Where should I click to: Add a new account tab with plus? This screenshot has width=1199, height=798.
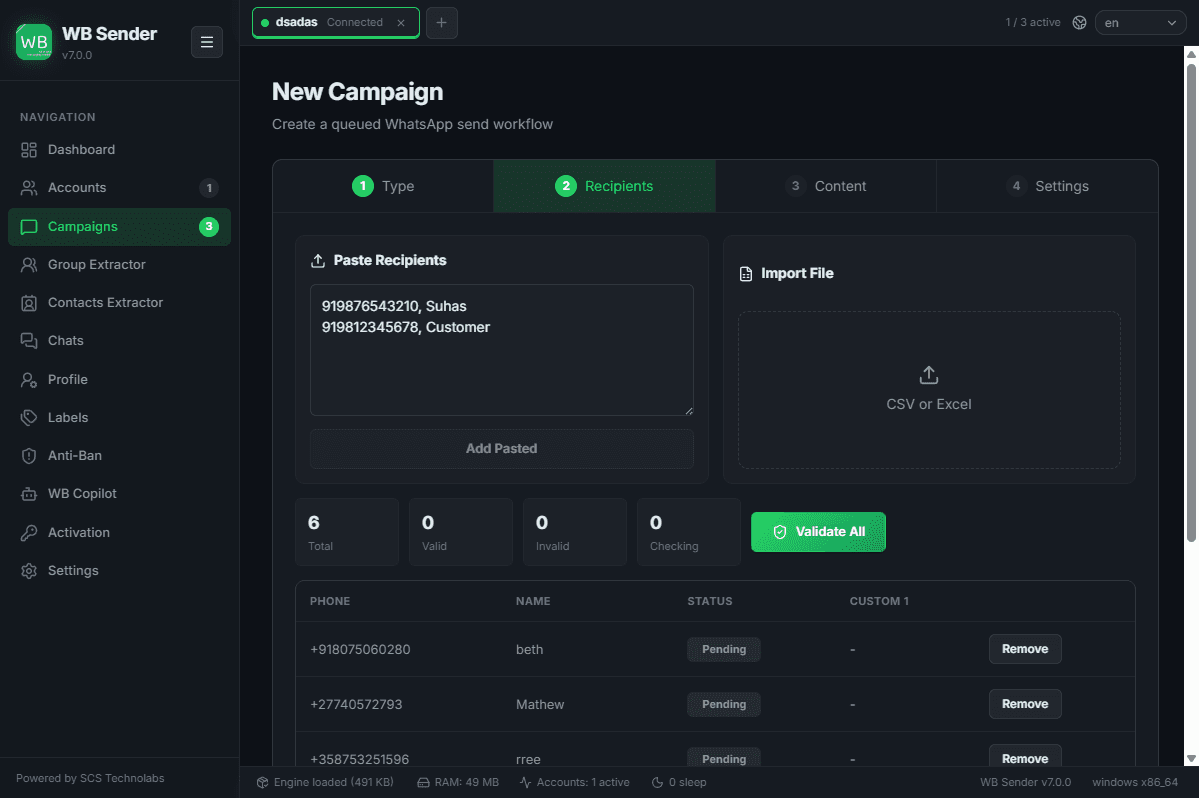tap(441, 23)
